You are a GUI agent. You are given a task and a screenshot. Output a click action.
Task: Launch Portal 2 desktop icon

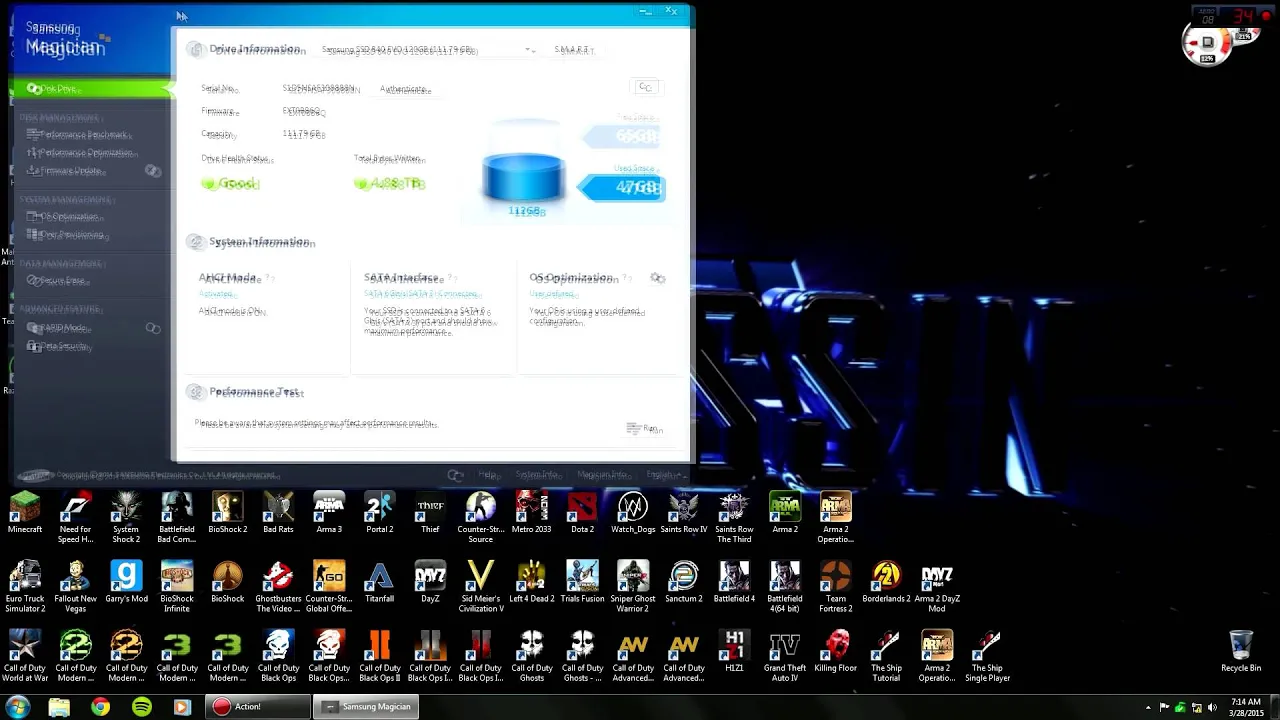379,513
